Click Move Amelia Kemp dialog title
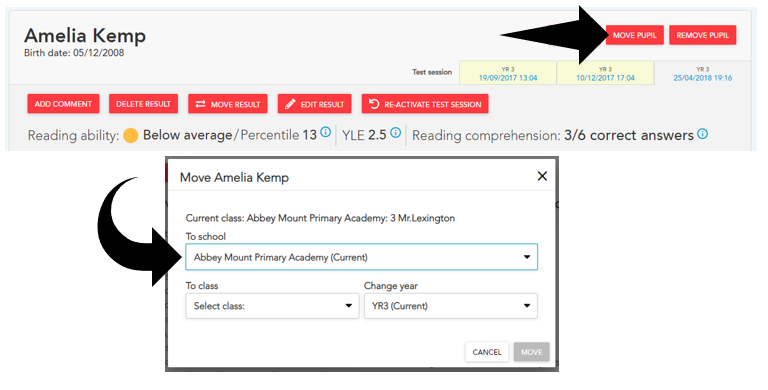The height and width of the screenshot is (390, 768). click(x=234, y=177)
